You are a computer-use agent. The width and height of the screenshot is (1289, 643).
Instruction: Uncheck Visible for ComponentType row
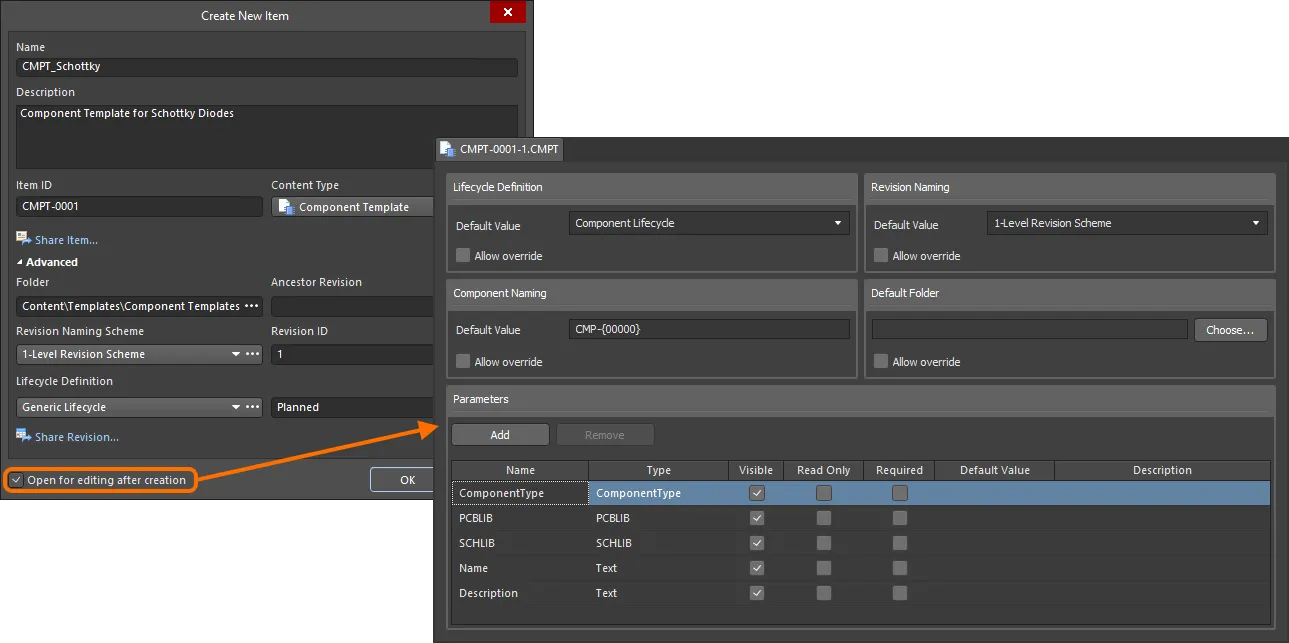click(757, 493)
